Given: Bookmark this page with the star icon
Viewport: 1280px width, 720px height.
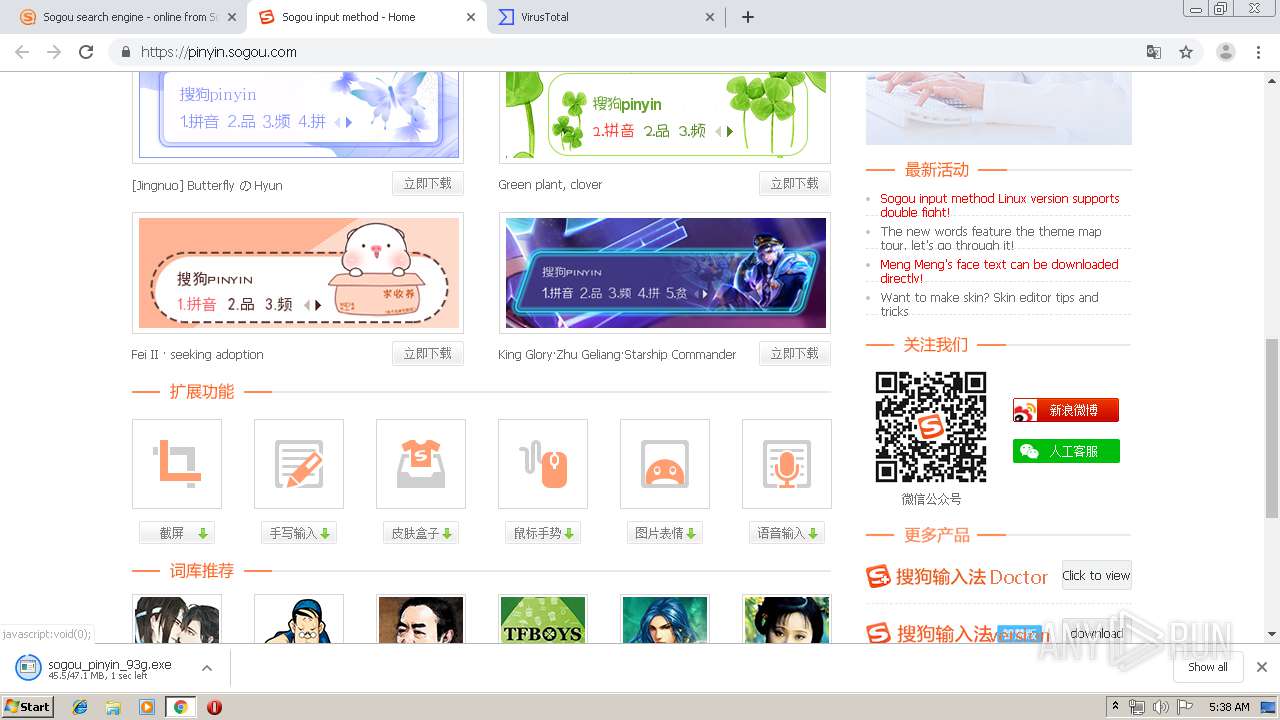Looking at the screenshot, I should click(x=1186, y=52).
